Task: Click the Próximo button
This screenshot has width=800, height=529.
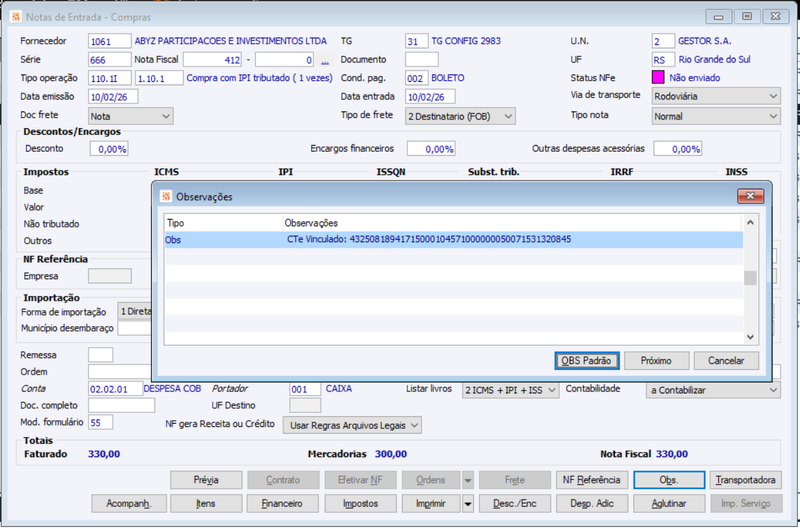Action: [x=656, y=361]
